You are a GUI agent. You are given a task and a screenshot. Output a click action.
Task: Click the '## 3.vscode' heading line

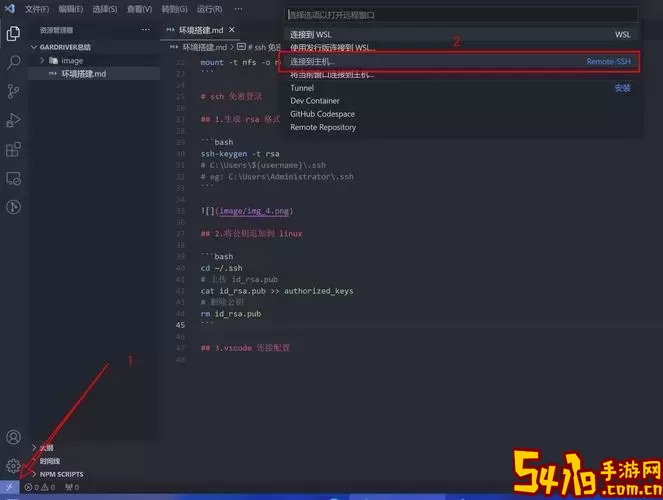pyautogui.click(x=245, y=348)
